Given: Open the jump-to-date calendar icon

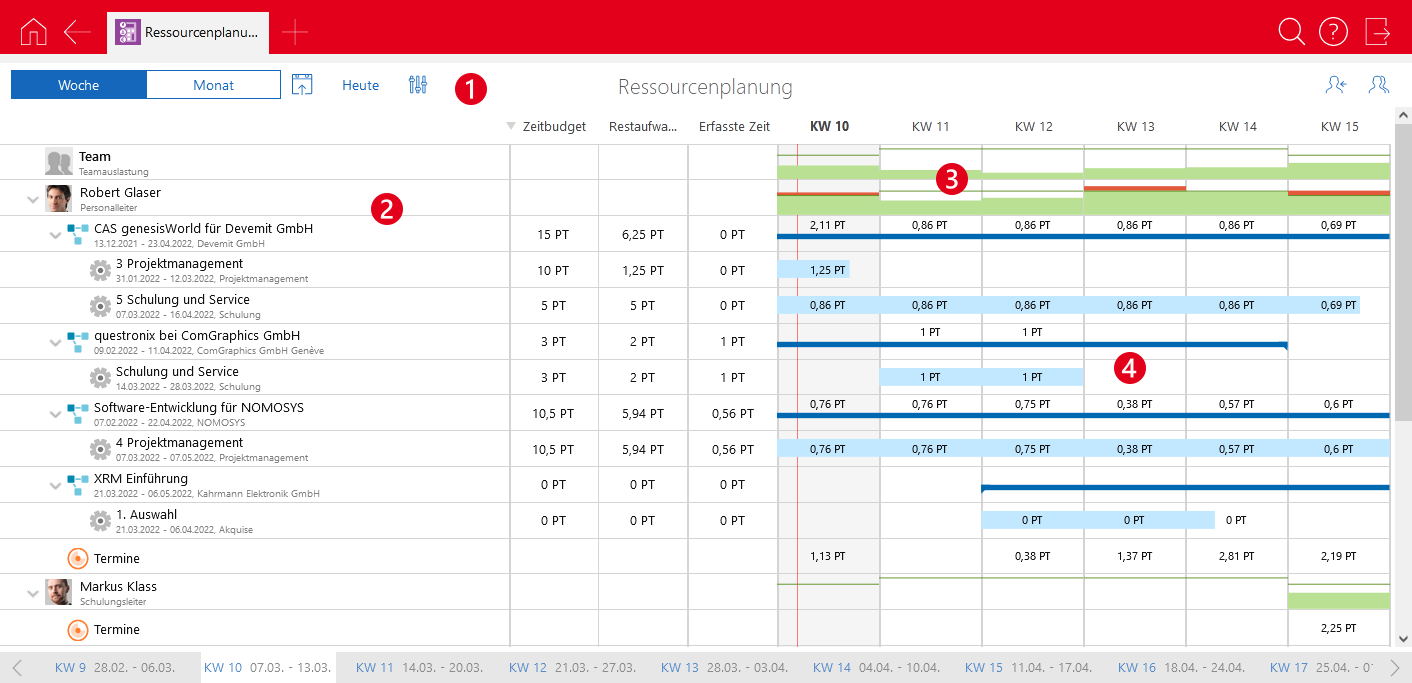Looking at the screenshot, I should click(x=302, y=85).
